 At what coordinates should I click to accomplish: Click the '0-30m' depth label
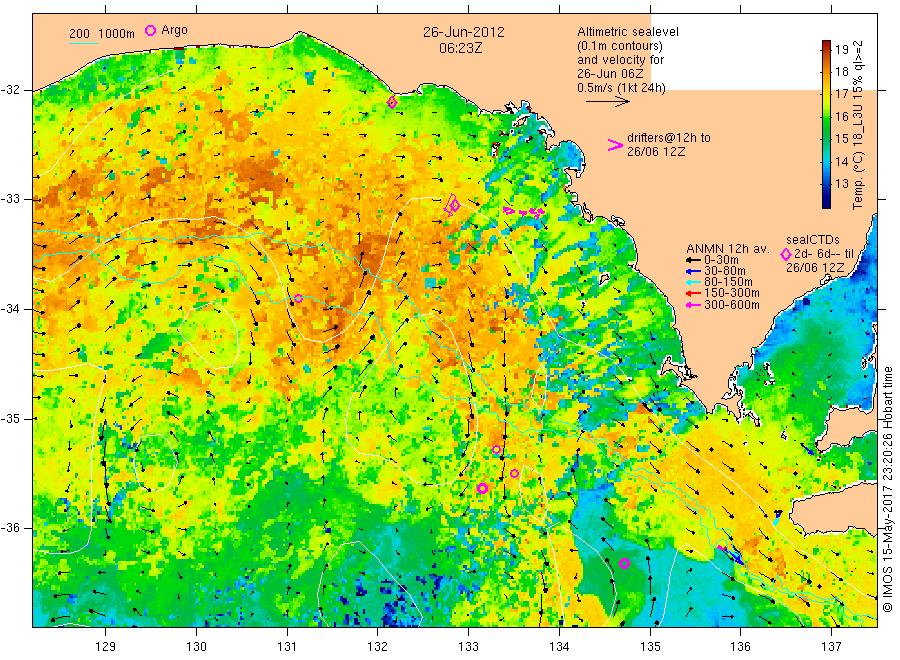[721, 260]
